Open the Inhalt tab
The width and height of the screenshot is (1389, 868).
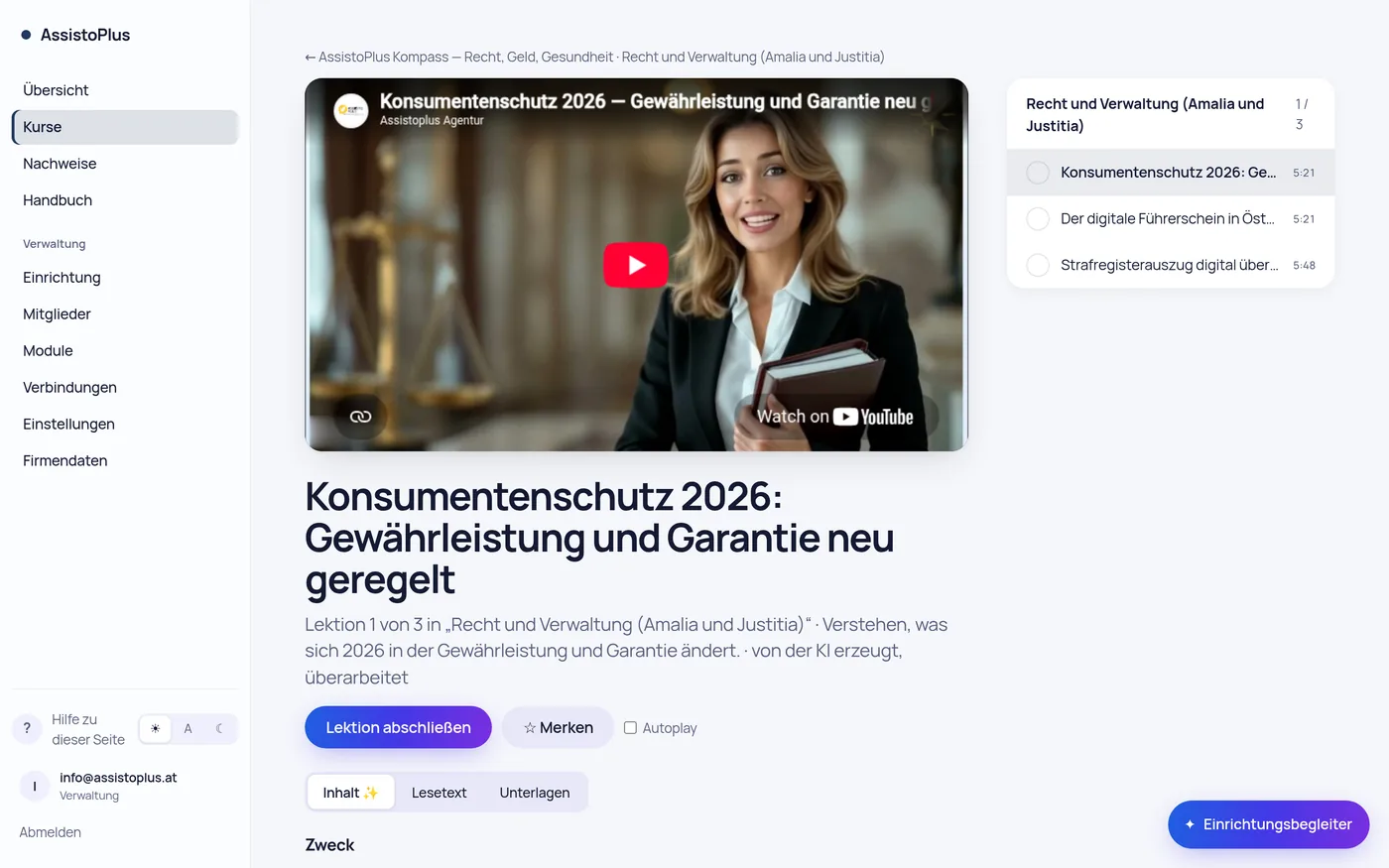tap(350, 793)
